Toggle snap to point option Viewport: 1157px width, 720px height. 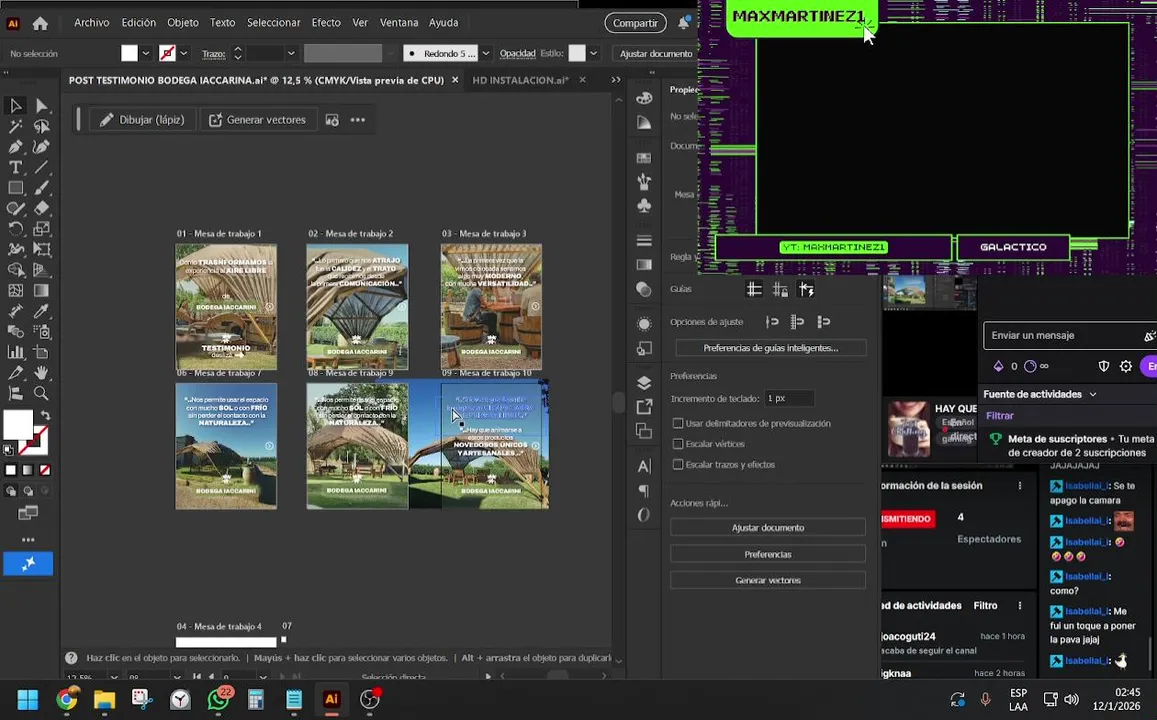pyautogui.click(x=772, y=322)
